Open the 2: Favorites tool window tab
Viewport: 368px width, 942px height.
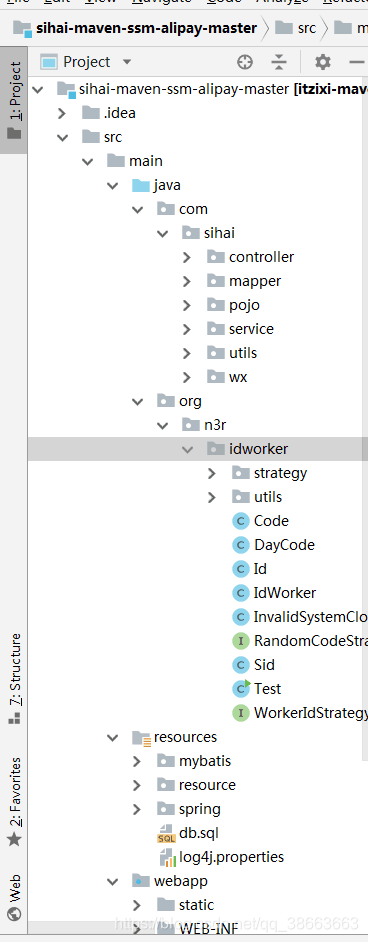pos(14,802)
